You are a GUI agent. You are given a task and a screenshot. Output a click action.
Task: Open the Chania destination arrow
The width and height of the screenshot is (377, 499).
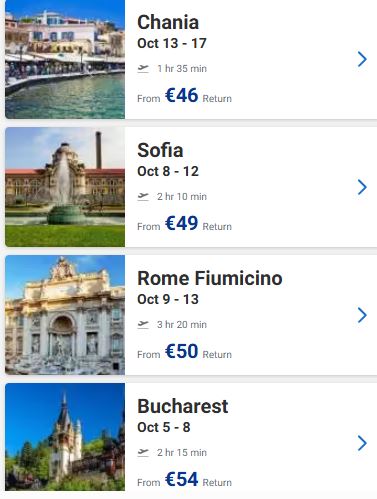tap(362, 59)
